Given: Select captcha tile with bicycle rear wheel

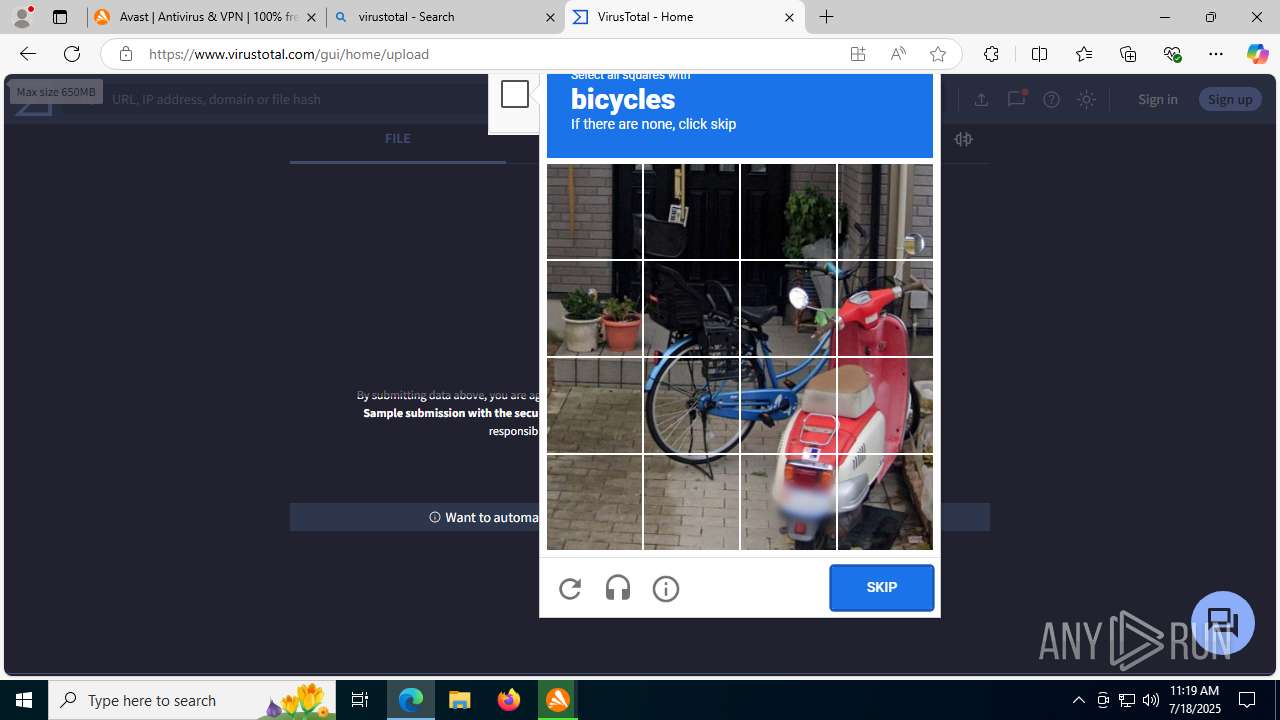Looking at the screenshot, I should coord(691,406).
